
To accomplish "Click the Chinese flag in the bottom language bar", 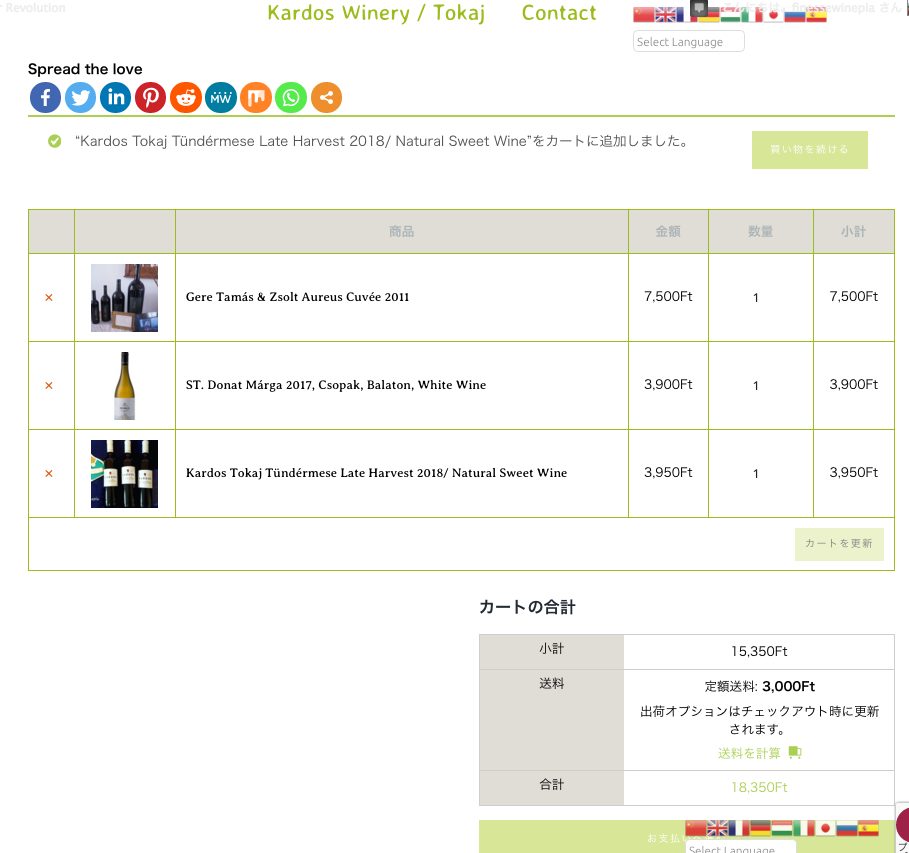I will tap(696, 828).
